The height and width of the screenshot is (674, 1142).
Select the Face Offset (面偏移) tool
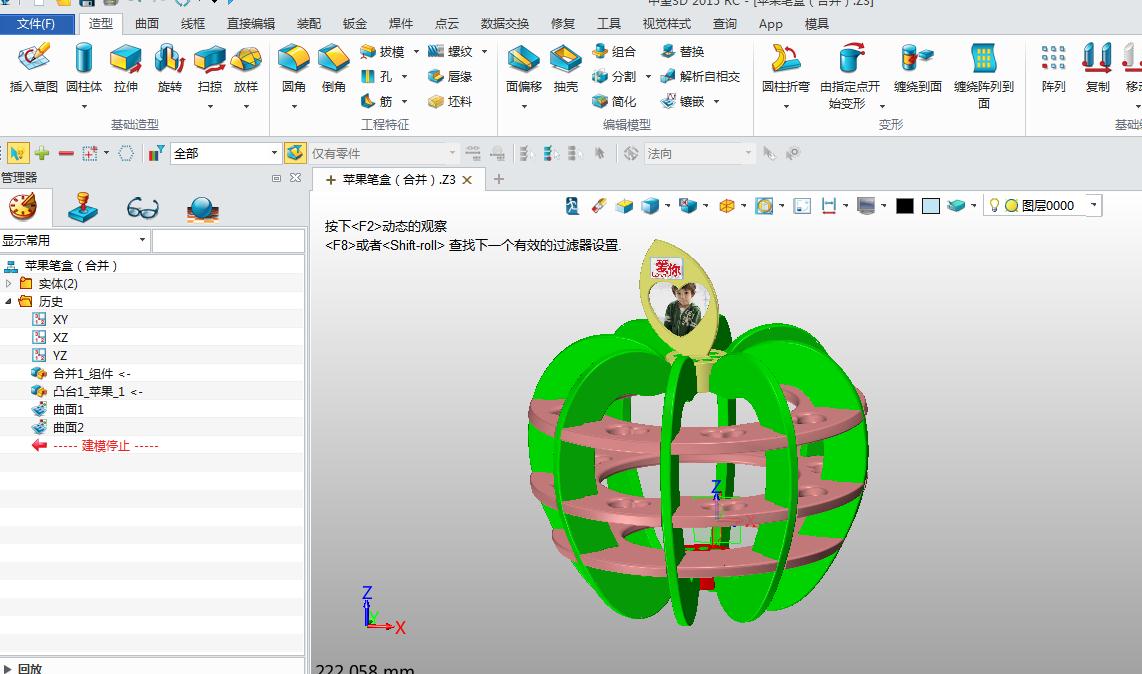pos(524,68)
